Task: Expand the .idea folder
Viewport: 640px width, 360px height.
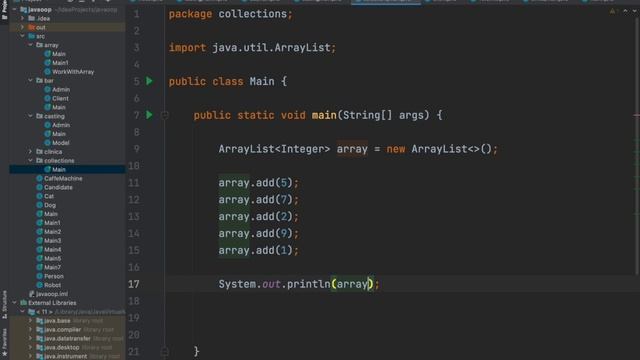Action: (22, 18)
